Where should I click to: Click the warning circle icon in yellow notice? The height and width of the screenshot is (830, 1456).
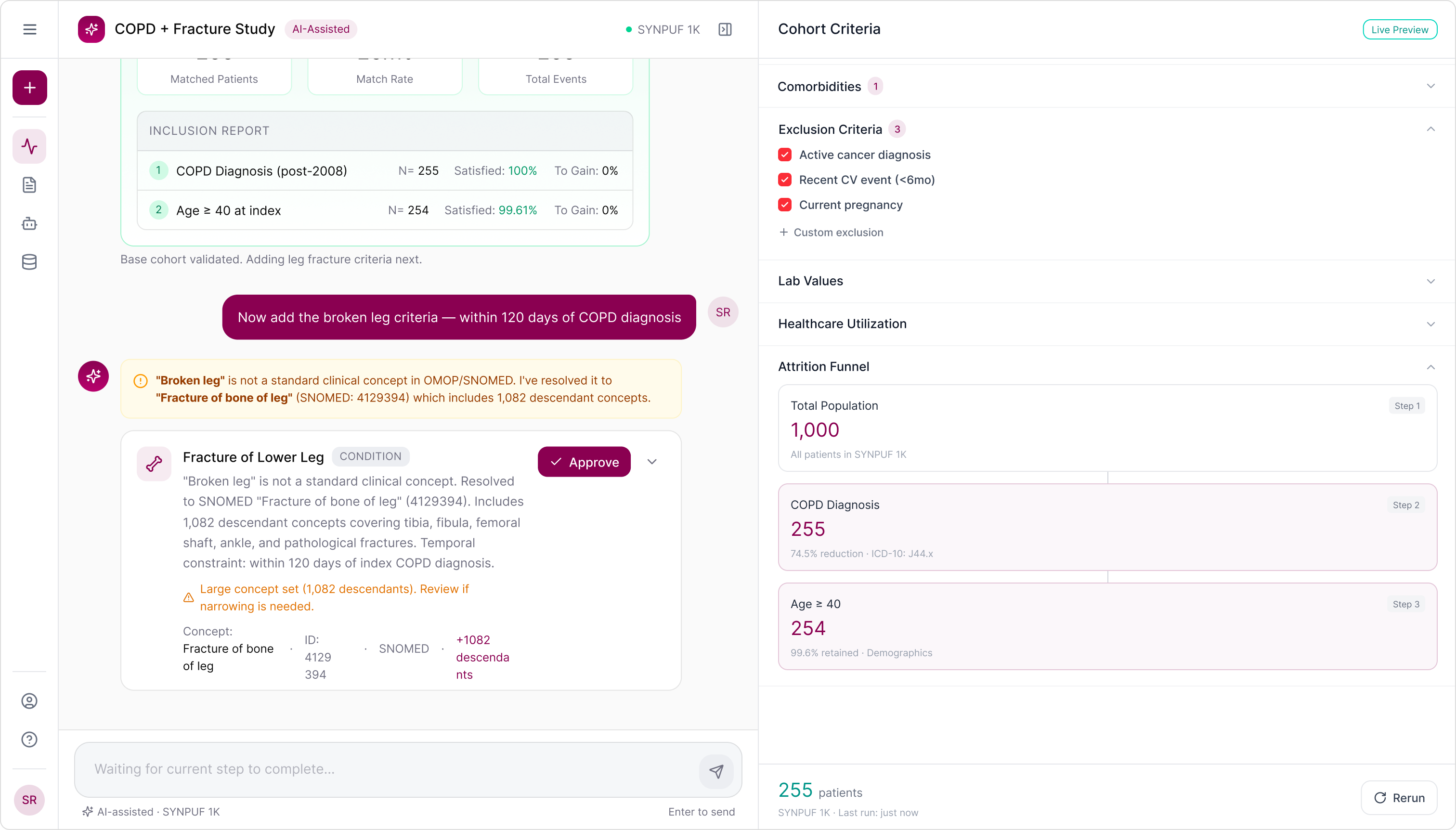[x=140, y=381]
